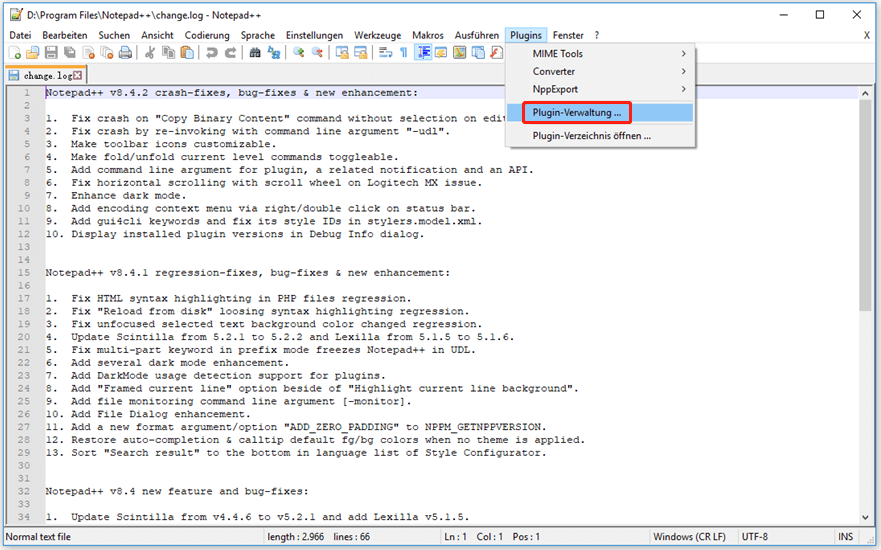Click the Cut scissors icon
The width and height of the screenshot is (881, 550).
pos(149,53)
